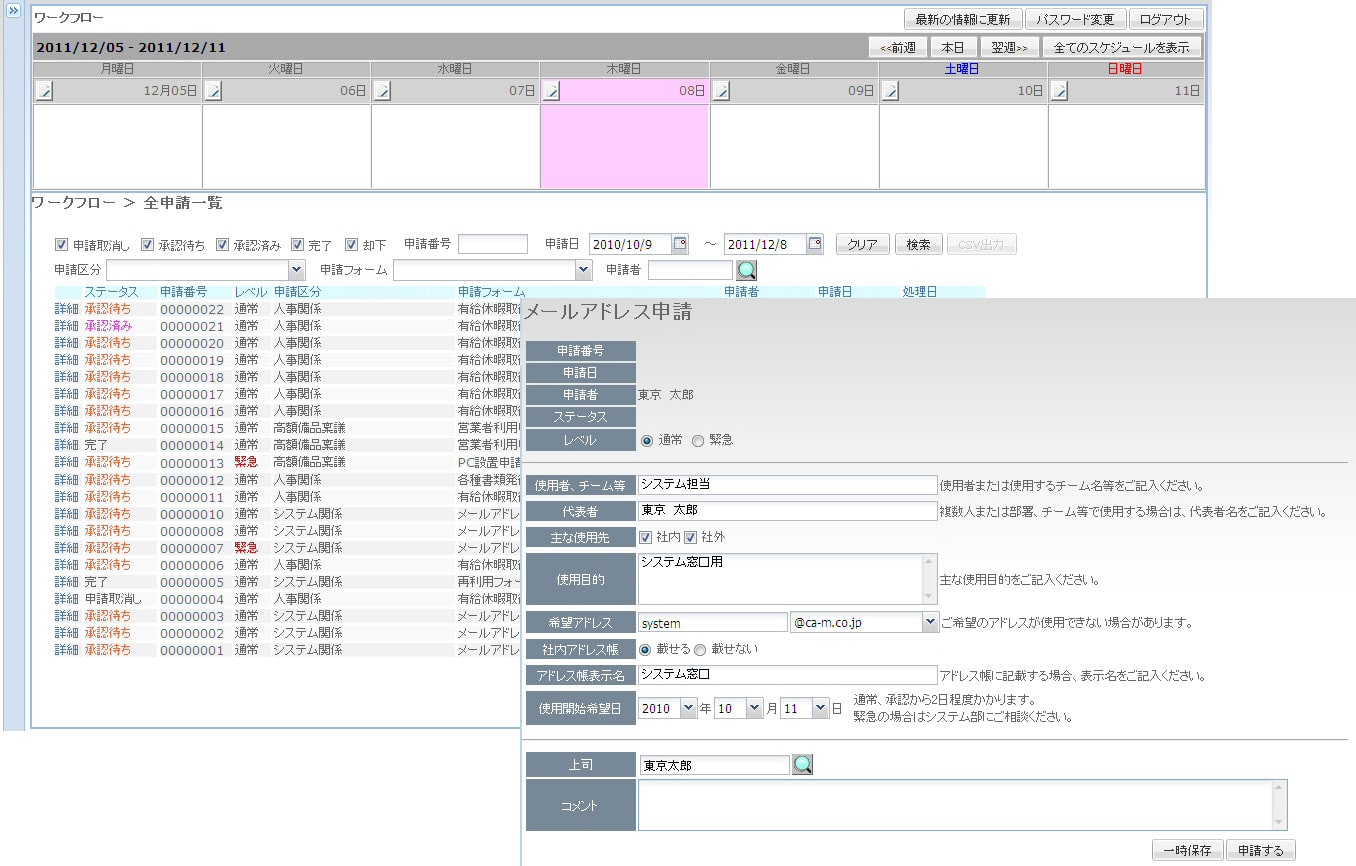Screen dimensions: 1356x866
Task: Go to next week with 翌週>>
Action: coord(1010,47)
